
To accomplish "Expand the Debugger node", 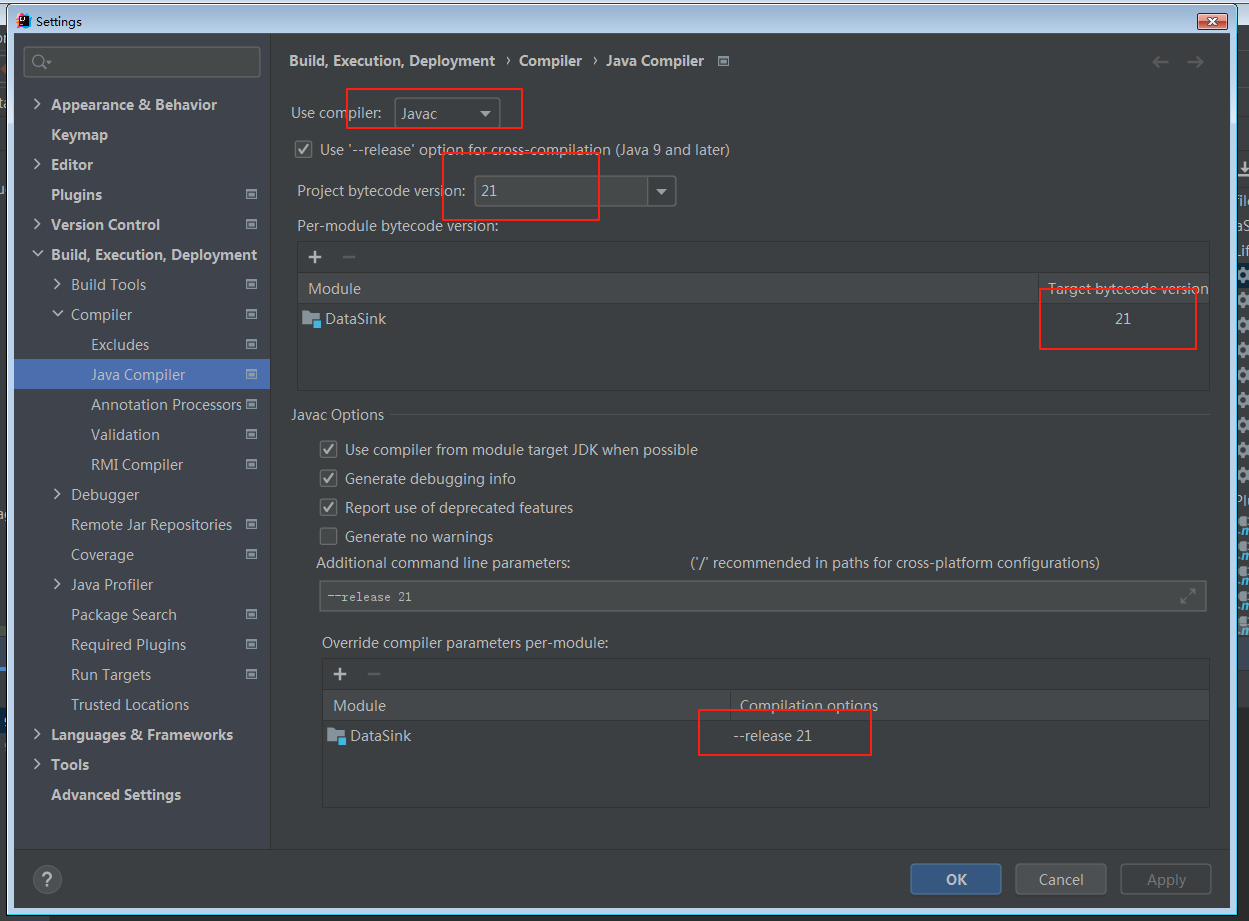I will (x=58, y=494).
